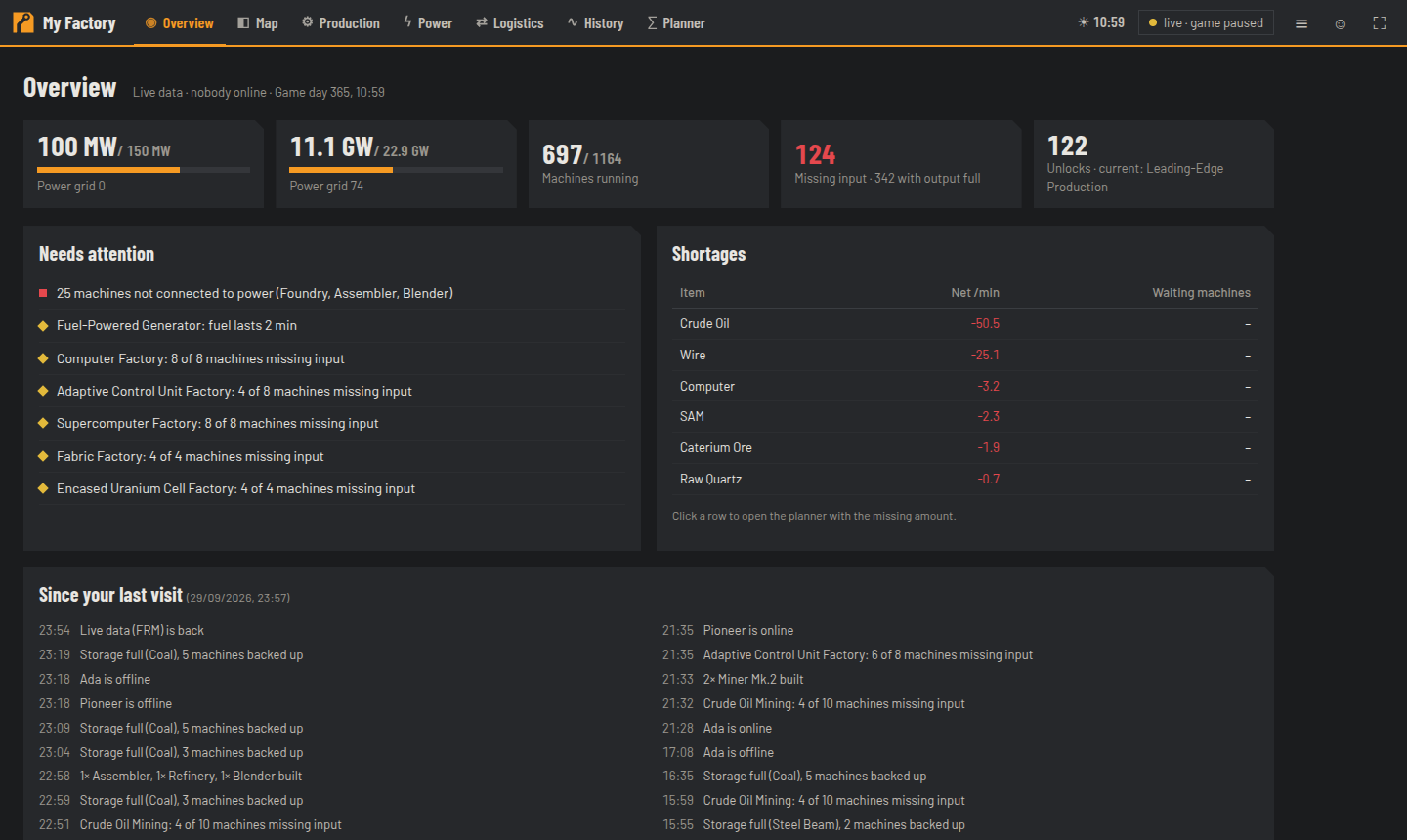Open Crude Oil shortage row
This screenshot has height=840, width=1407.
pyautogui.click(x=965, y=323)
